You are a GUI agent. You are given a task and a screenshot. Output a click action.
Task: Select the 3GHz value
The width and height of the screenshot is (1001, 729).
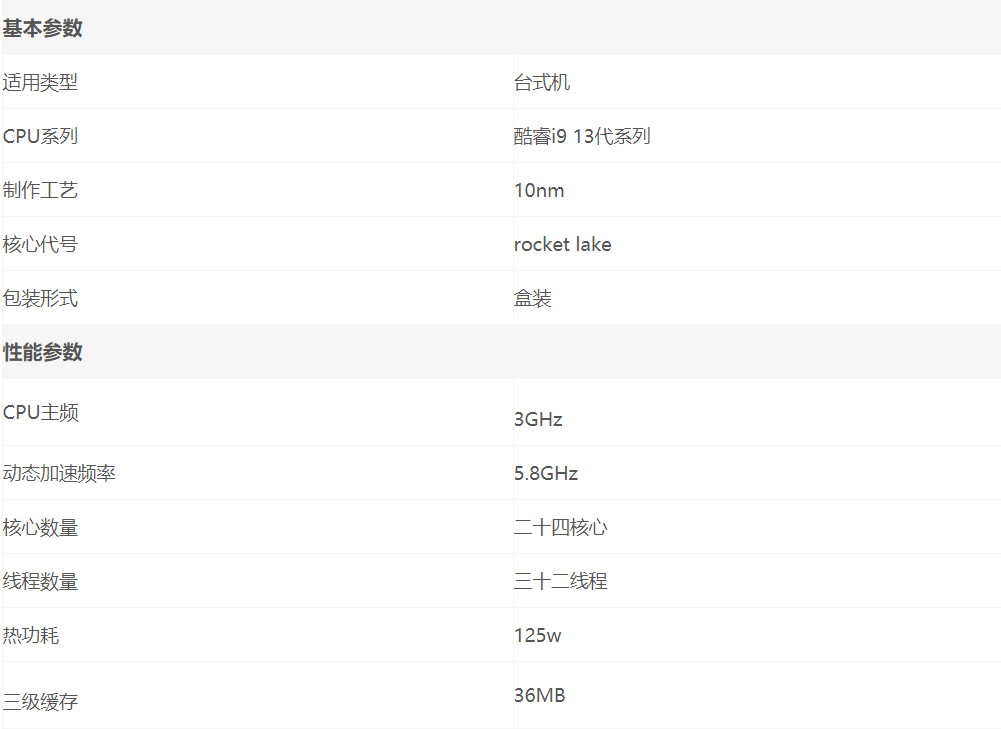(x=538, y=419)
